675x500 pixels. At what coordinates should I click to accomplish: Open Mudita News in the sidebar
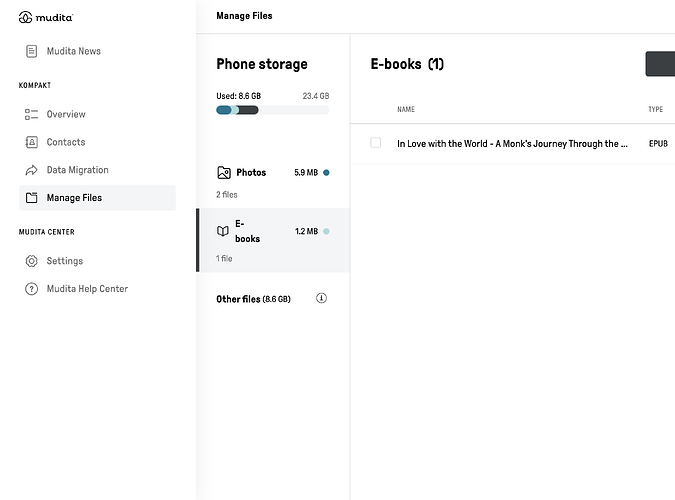(x=97, y=51)
